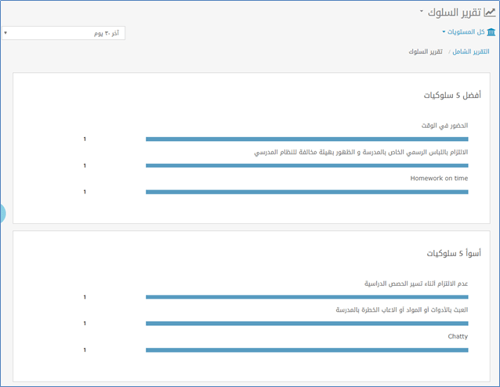Open the آخر ٣٠ يوم period dropdown
500x387 pixels.
63,33
